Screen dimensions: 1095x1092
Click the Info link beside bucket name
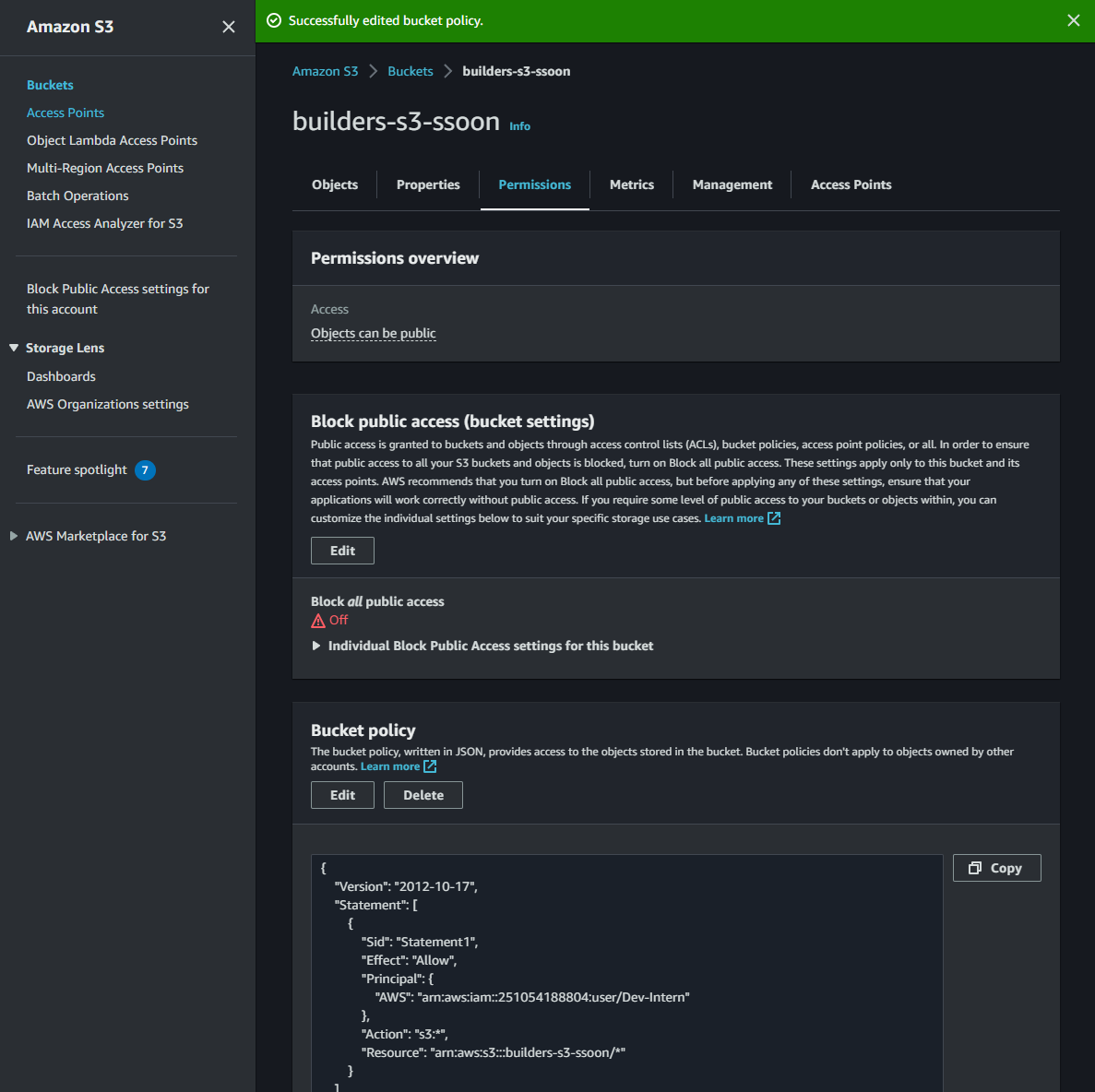click(x=519, y=126)
